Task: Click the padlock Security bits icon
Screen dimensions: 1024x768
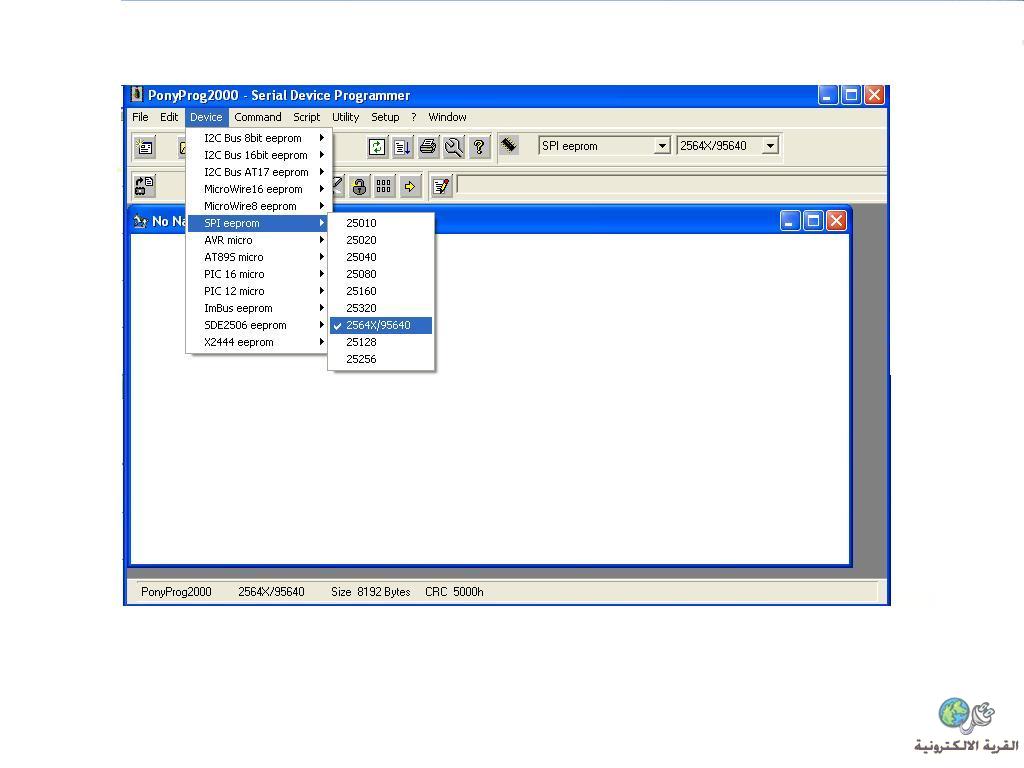Action: [x=359, y=187]
